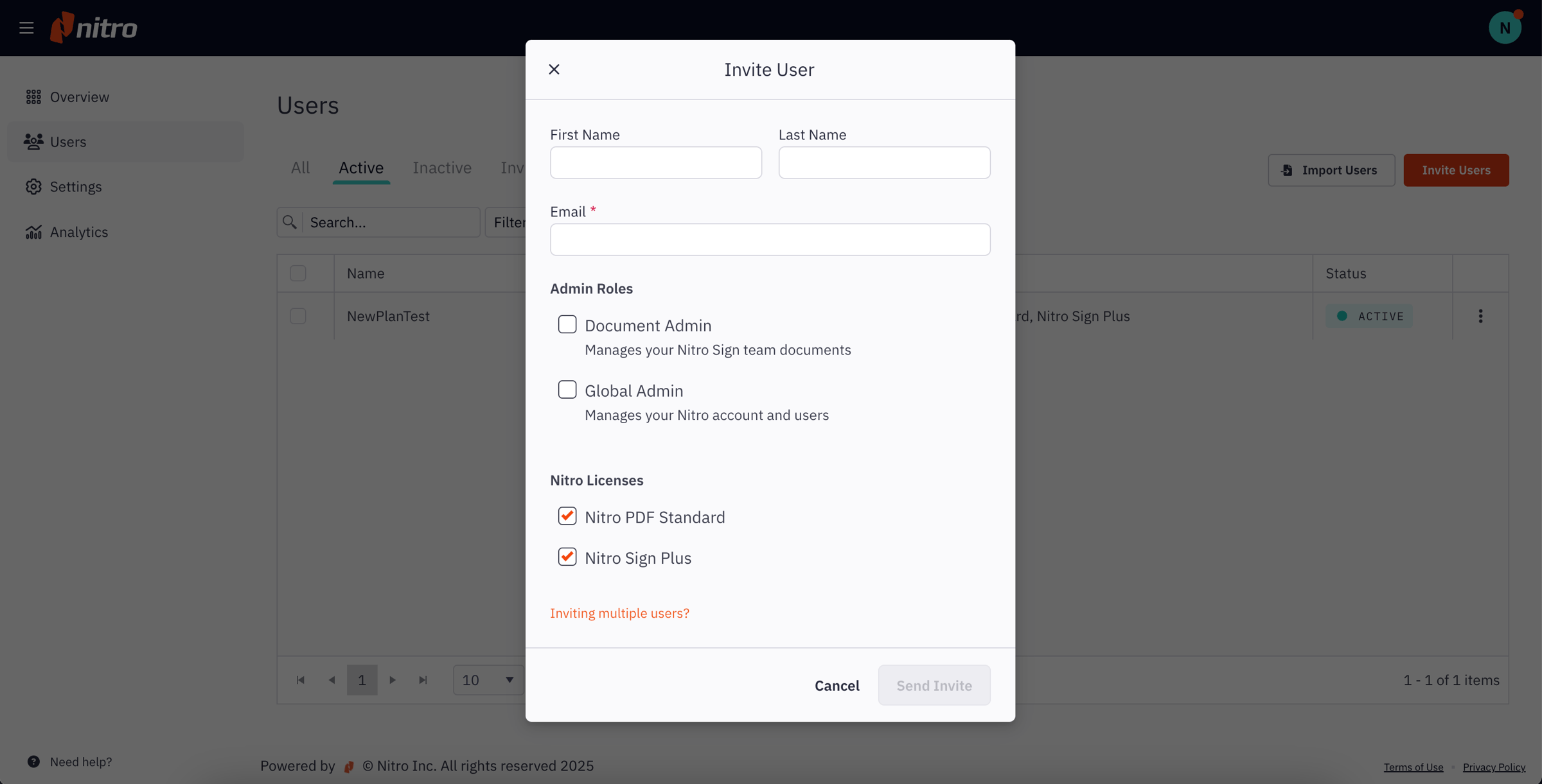Select all users with header checkbox
Screen dimensions: 1542x784
point(297,273)
